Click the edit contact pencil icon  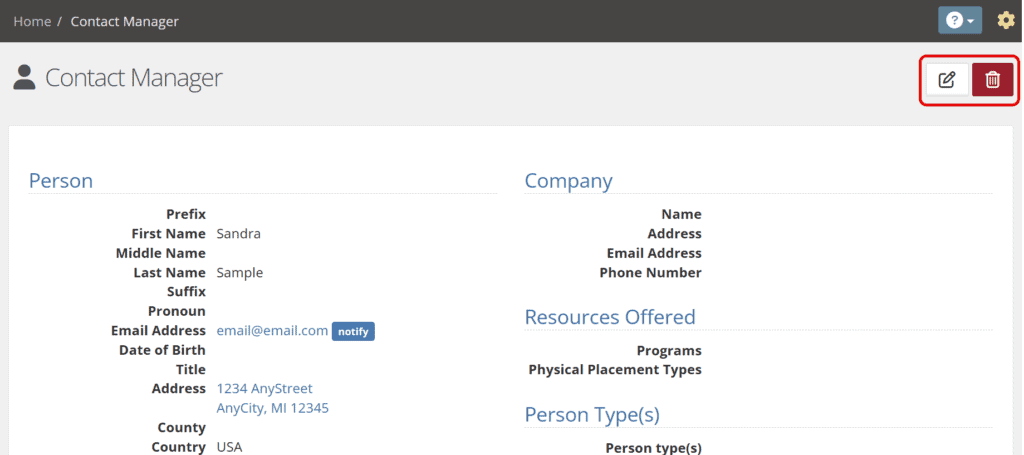pos(947,80)
